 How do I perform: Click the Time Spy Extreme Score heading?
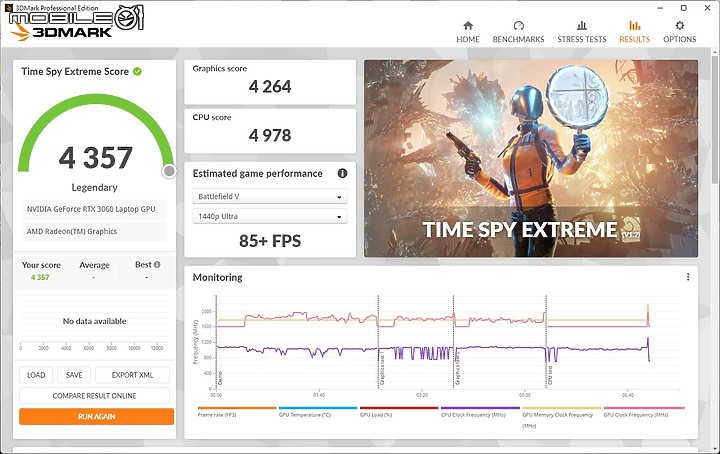pos(75,72)
